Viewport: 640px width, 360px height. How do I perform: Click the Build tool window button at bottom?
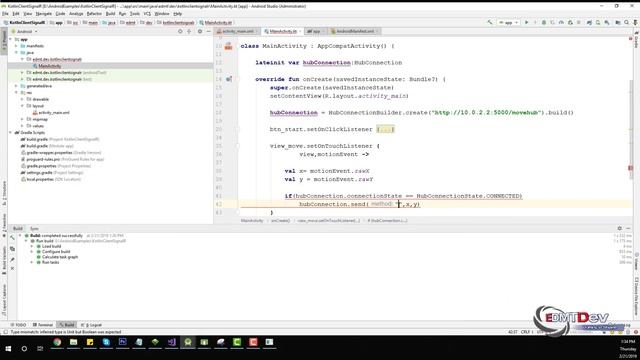coord(67,325)
